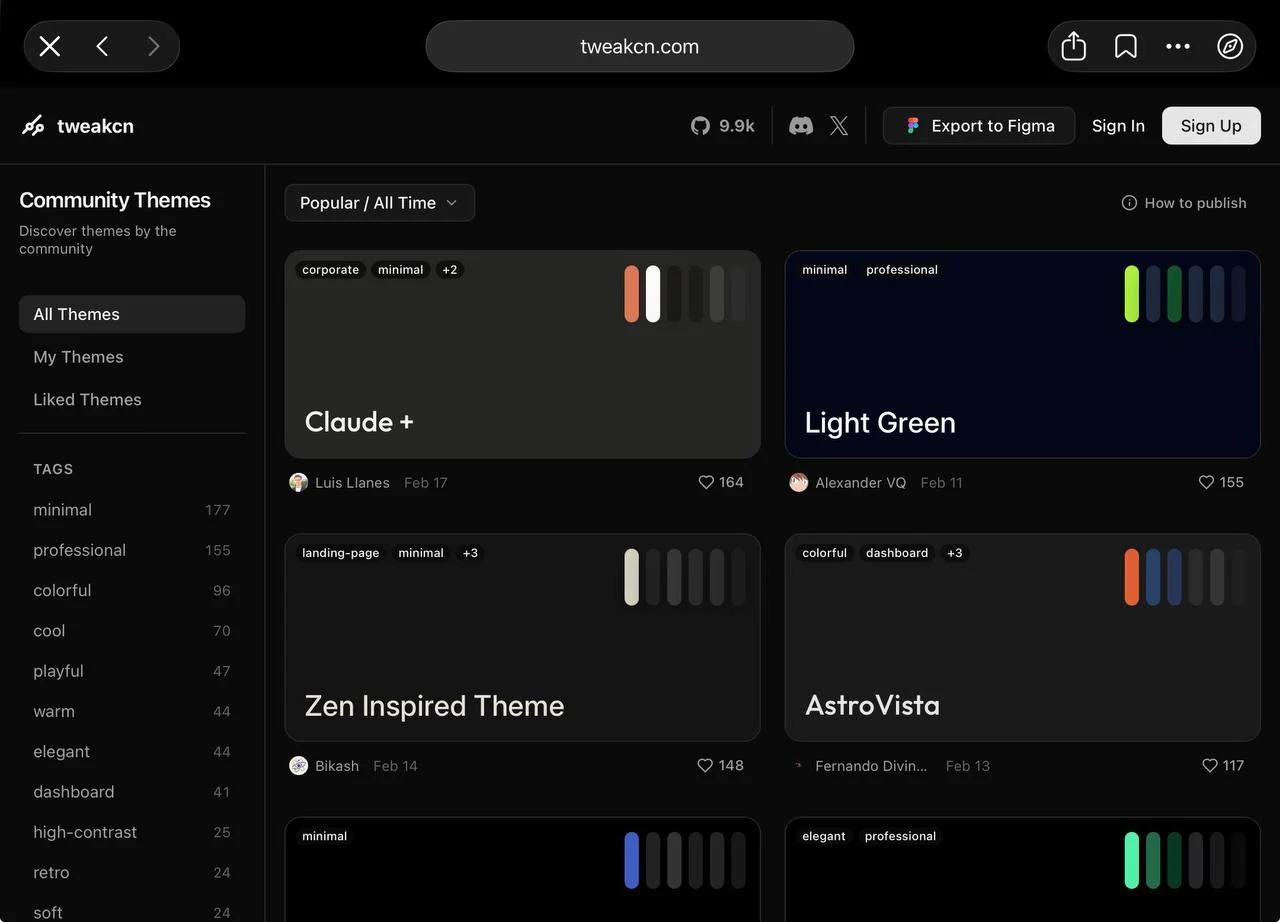Filter by the elegant tag in sidebar
The height and width of the screenshot is (922, 1280).
pos(132,751)
